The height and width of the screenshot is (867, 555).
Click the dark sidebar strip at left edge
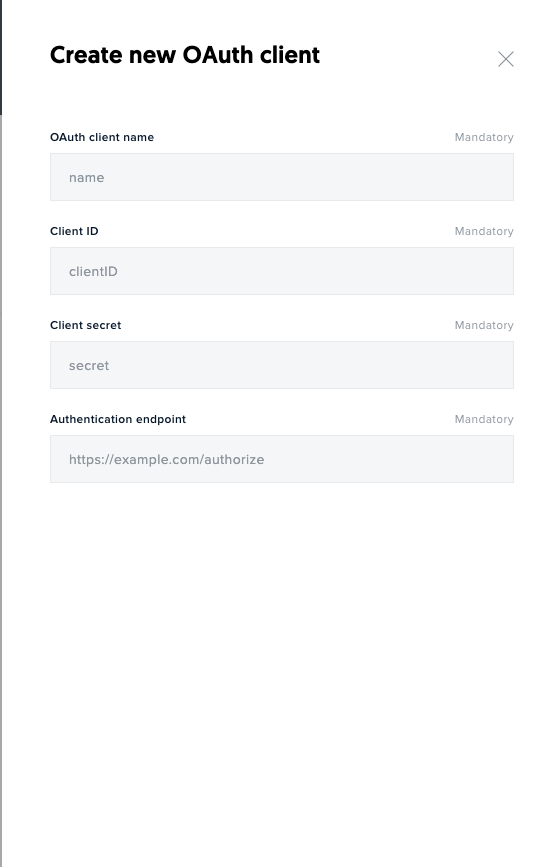[1, 58]
